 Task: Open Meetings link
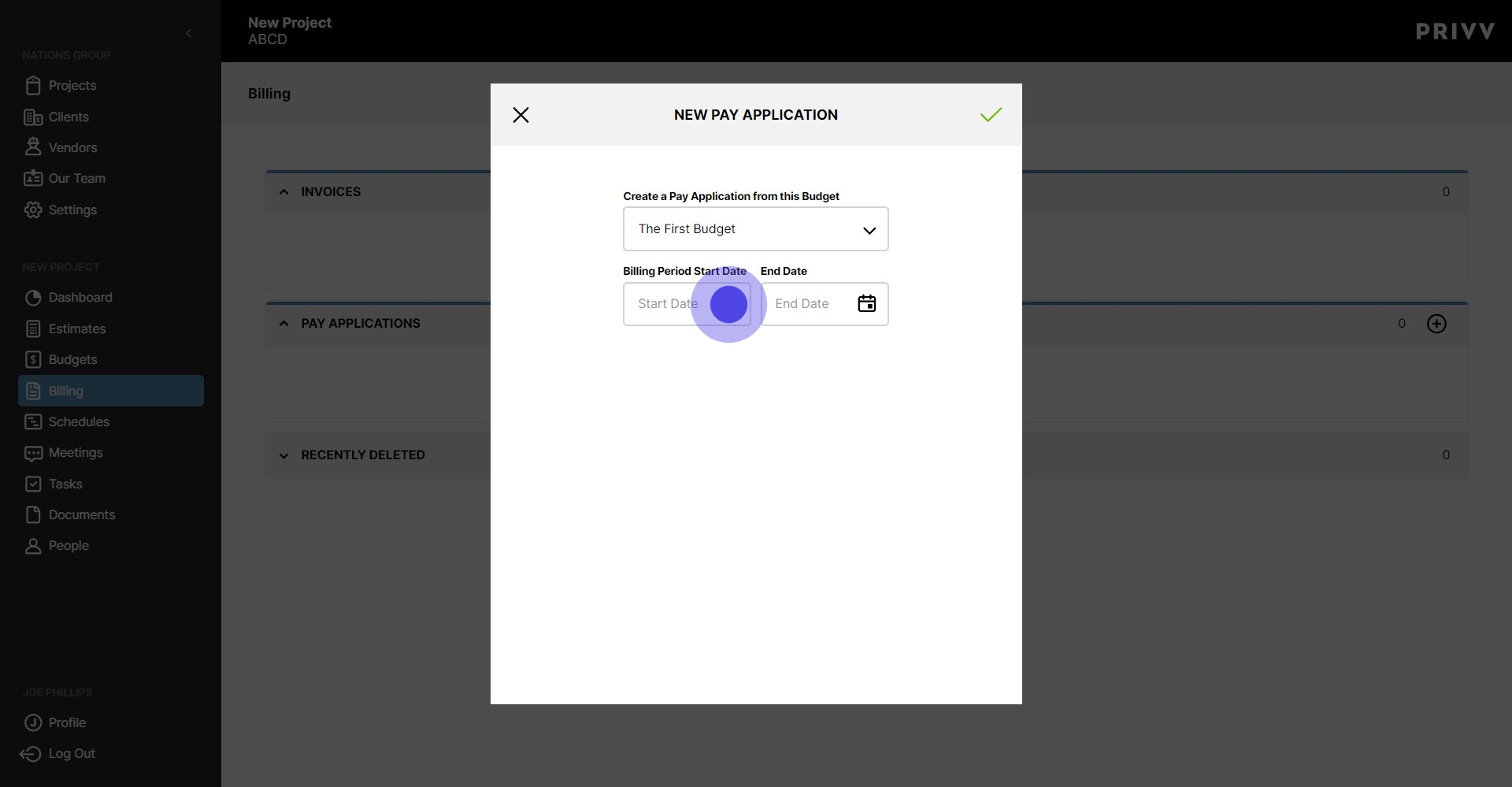point(76,452)
